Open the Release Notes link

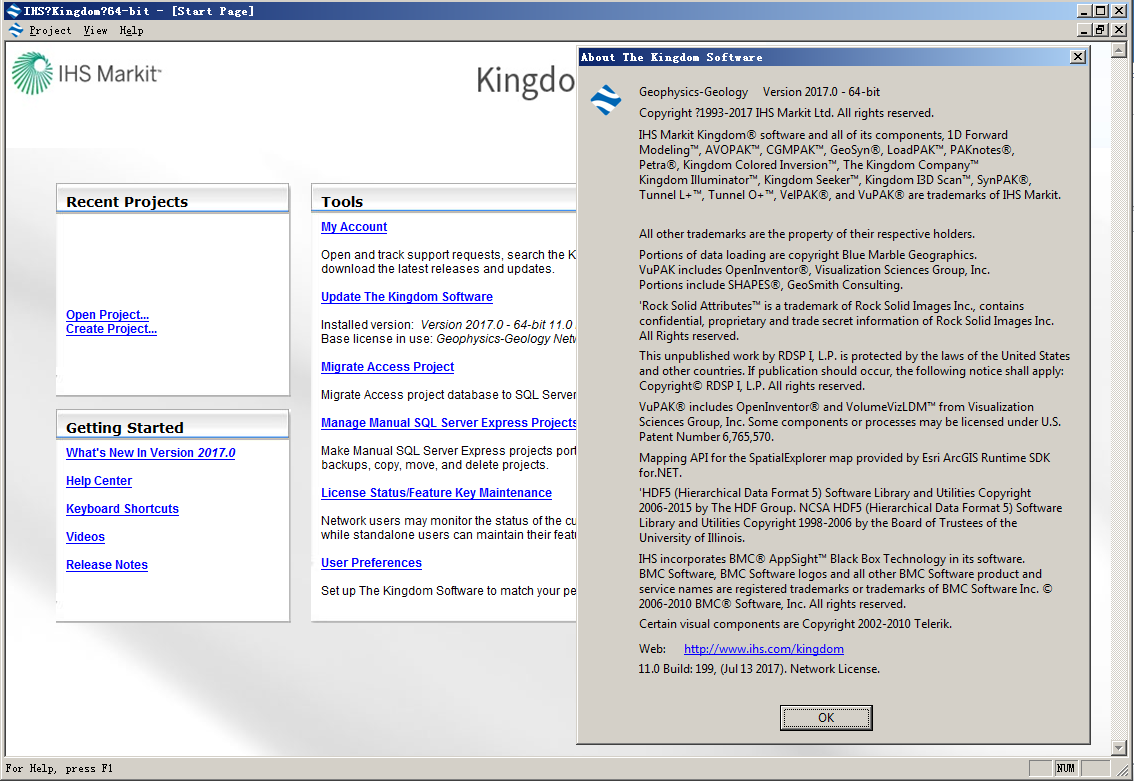pos(107,565)
